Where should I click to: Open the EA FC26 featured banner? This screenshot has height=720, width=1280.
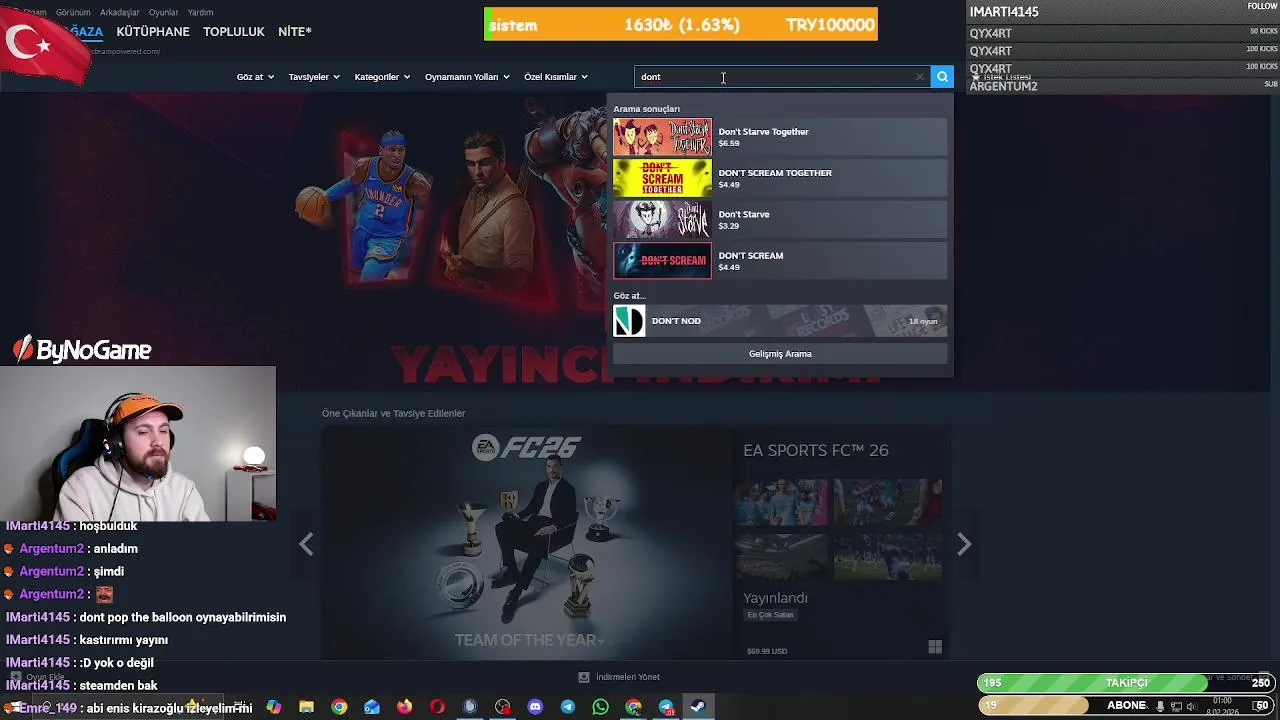[x=527, y=543]
